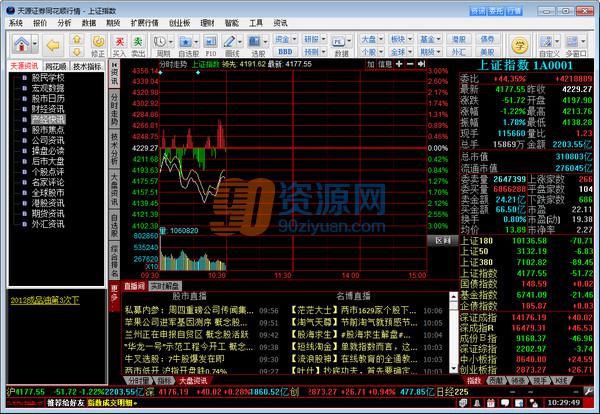600x414 pixels.
Task: Click the 委托 button in title bar
Action: coord(496,11)
